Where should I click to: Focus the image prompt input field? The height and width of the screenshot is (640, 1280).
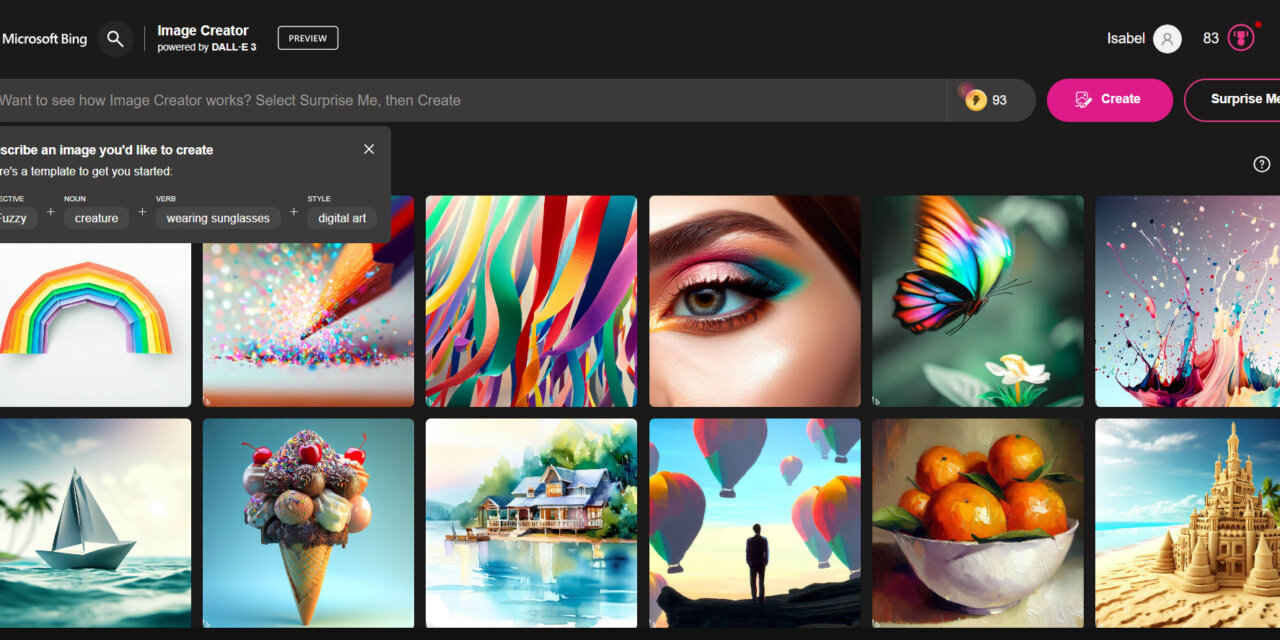tap(472, 100)
